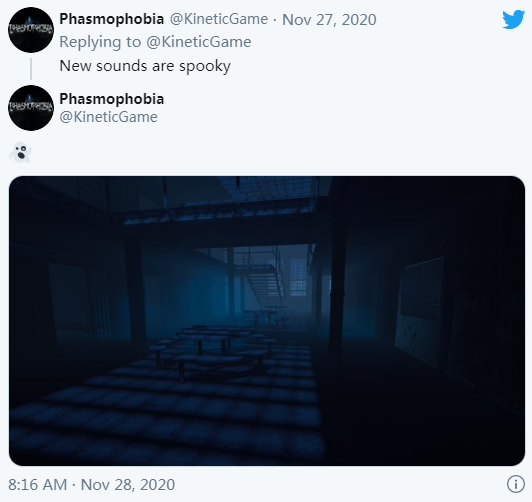Open top Phasmophobia profile avatar
The width and height of the screenshot is (532, 502).
31,30
